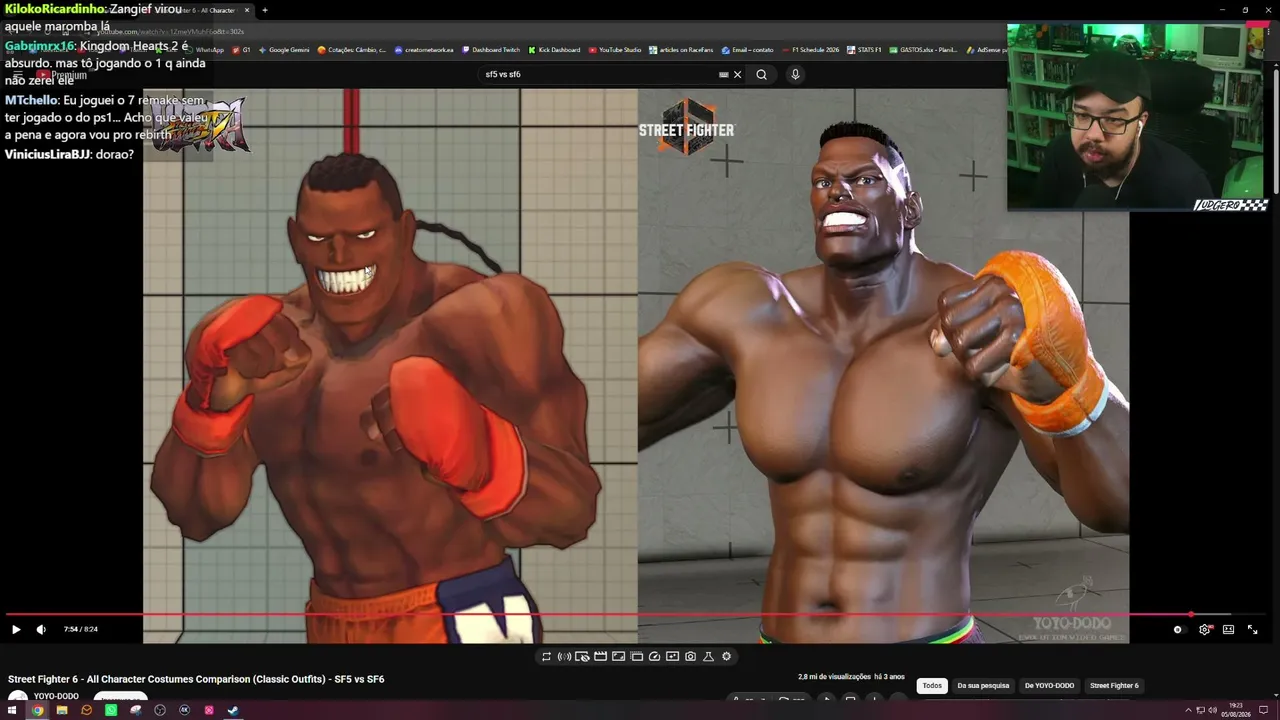
Task: Select the 'Todos' filter chip
Action: tap(932, 685)
